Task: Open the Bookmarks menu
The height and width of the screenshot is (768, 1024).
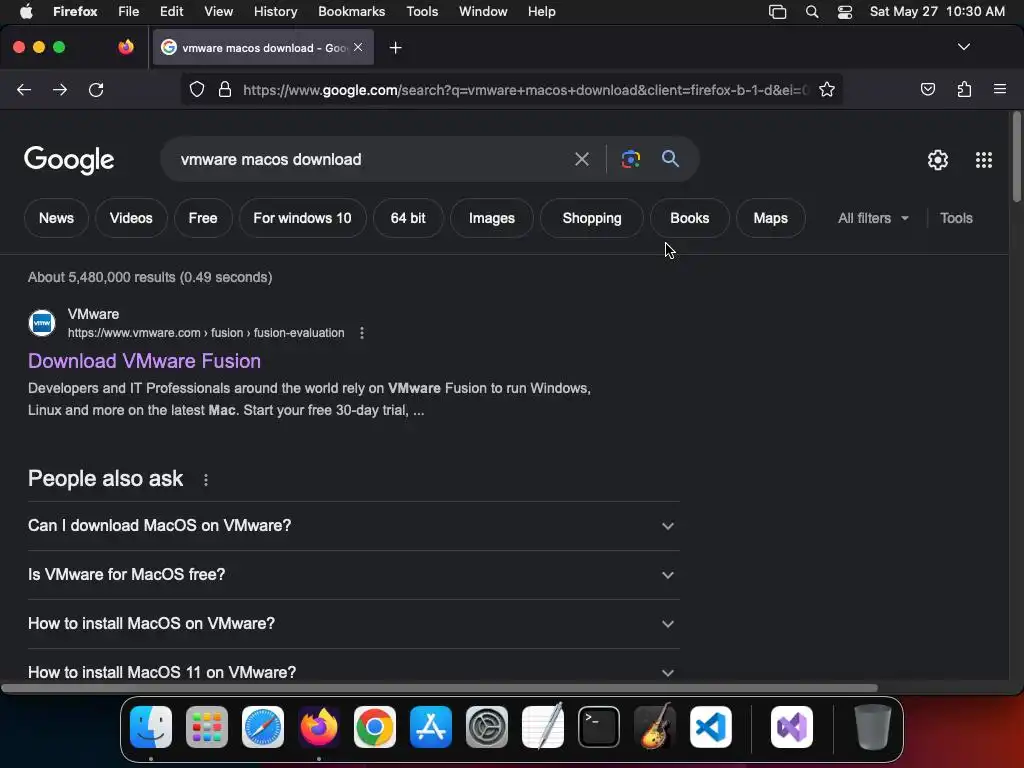Action: [x=351, y=12]
